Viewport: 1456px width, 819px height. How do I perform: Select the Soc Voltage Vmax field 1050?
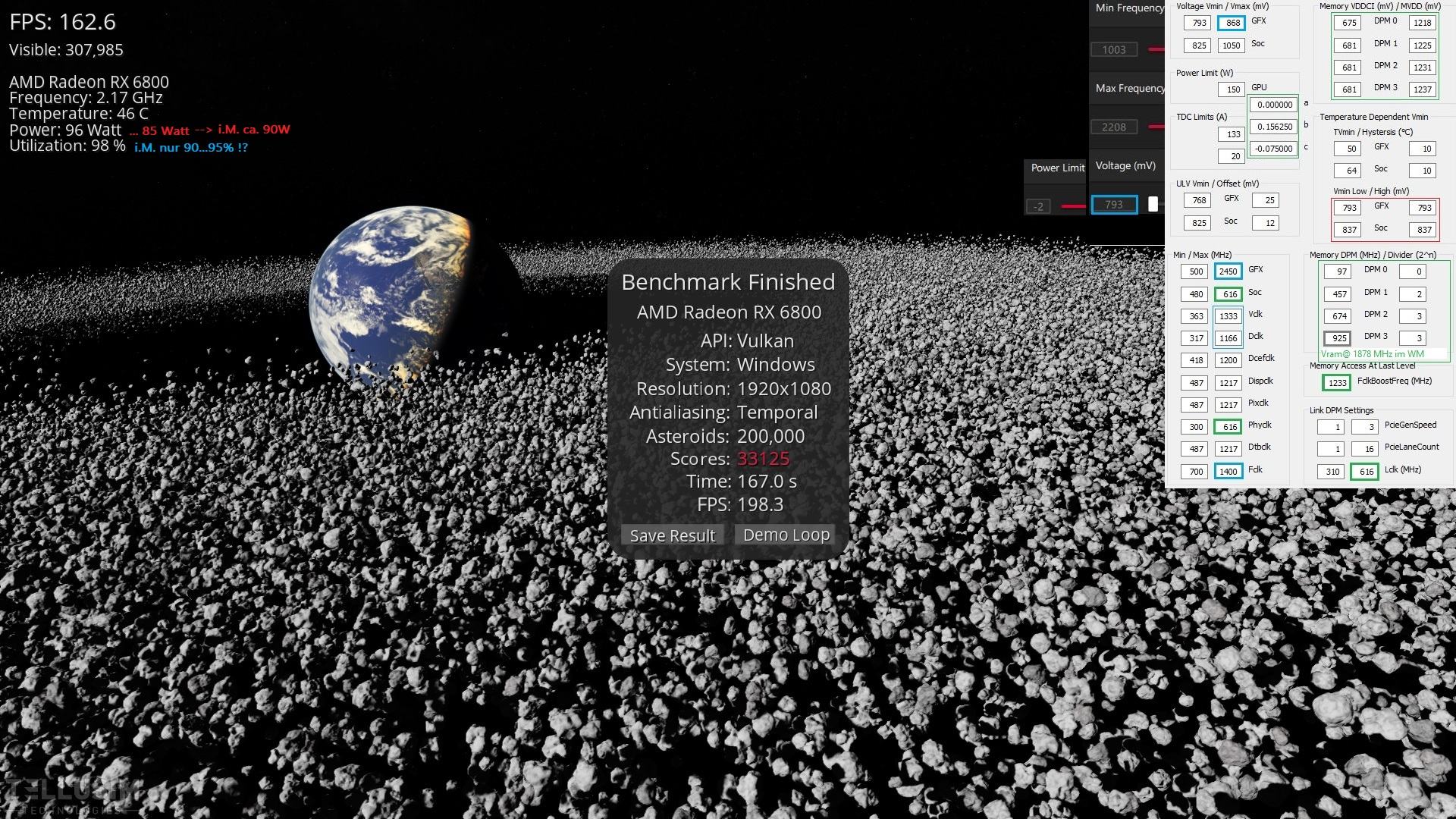1231,45
